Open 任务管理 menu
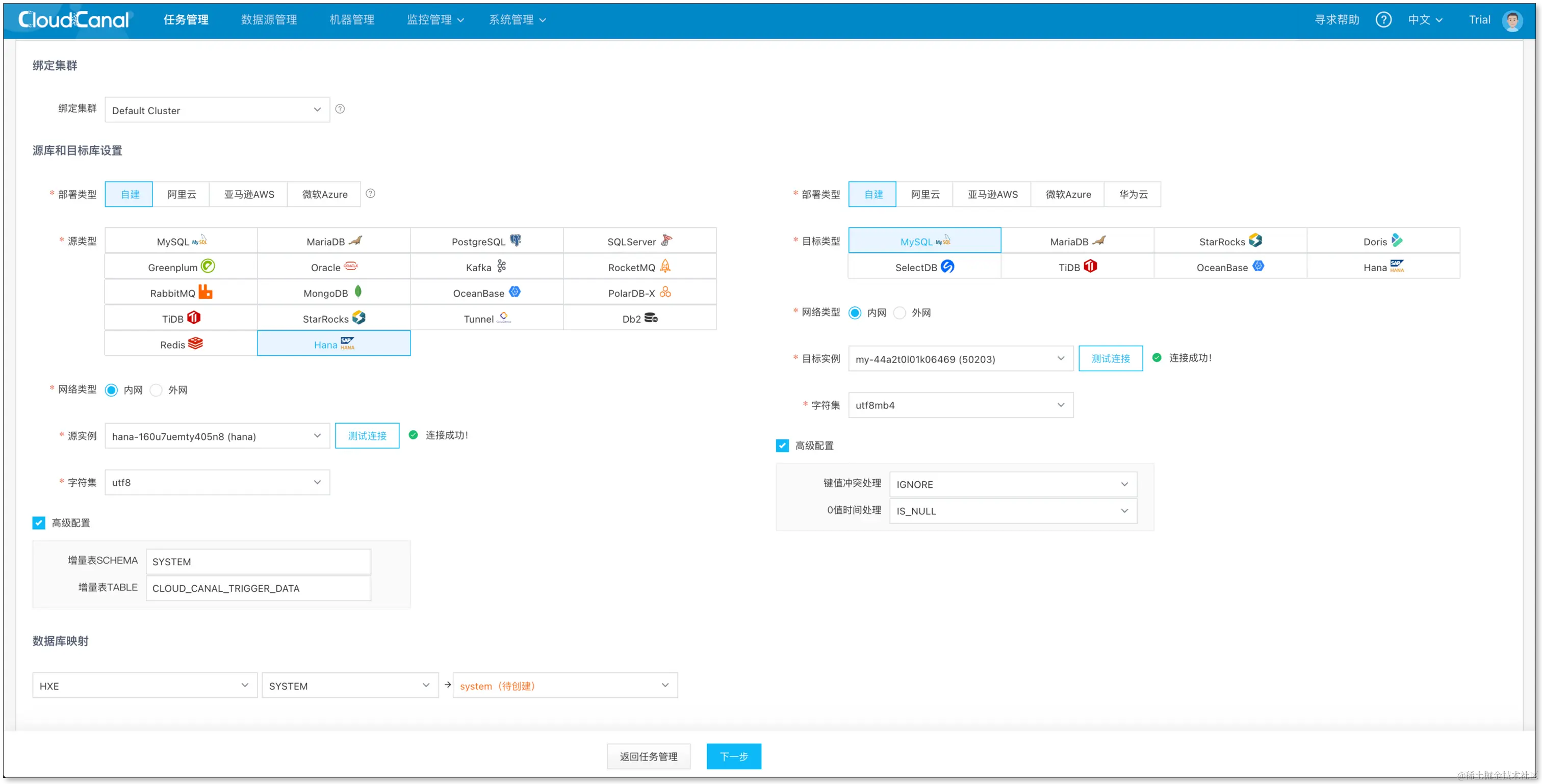Viewport: 1542px width, 784px height. [186, 20]
